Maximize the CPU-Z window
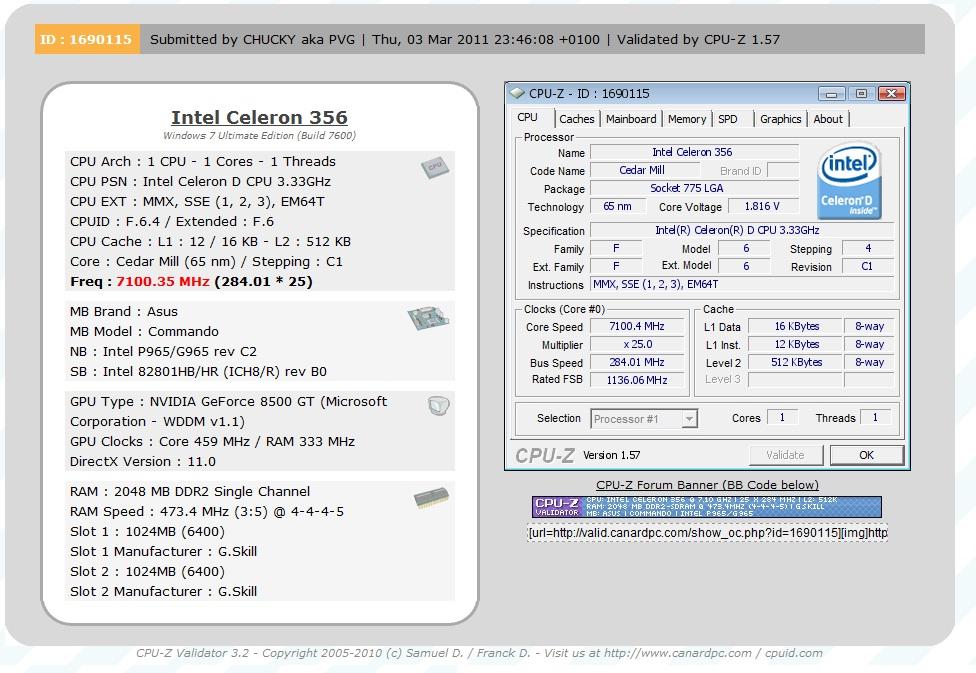Image resolution: width=976 pixels, height=673 pixels. click(861, 94)
